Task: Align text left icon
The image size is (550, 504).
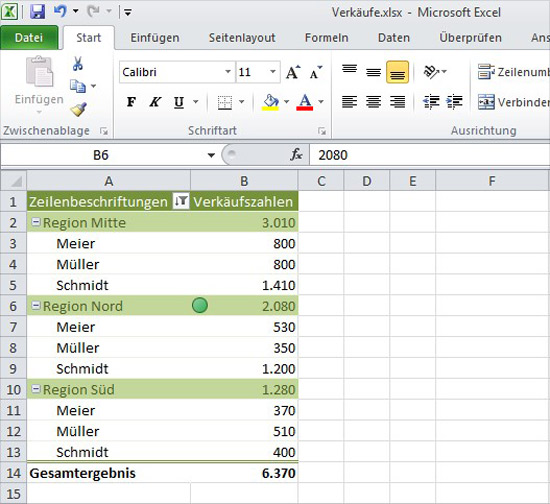Action: point(349,102)
